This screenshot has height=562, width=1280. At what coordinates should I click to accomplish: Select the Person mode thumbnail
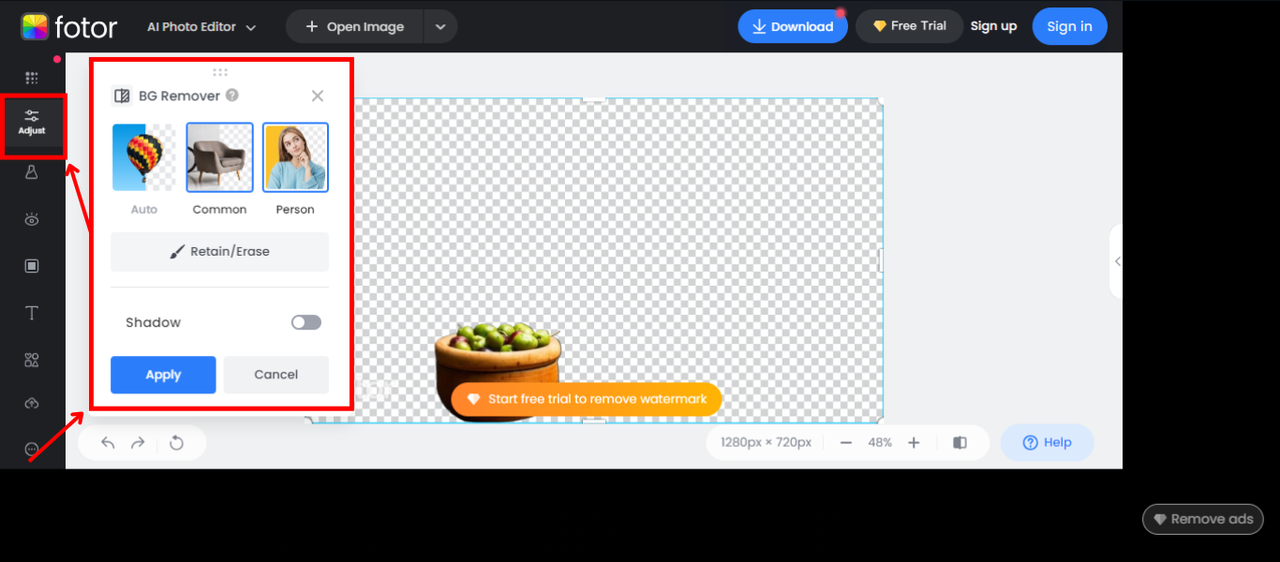click(295, 157)
